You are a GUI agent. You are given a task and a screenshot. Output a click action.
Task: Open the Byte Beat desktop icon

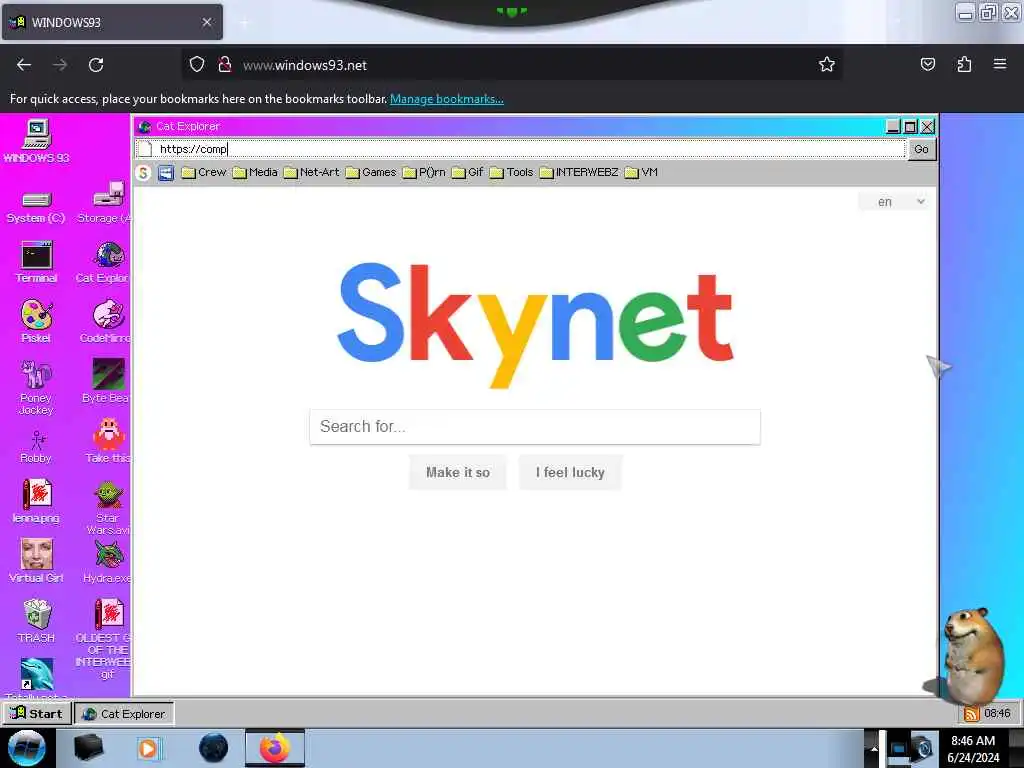click(x=107, y=381)
